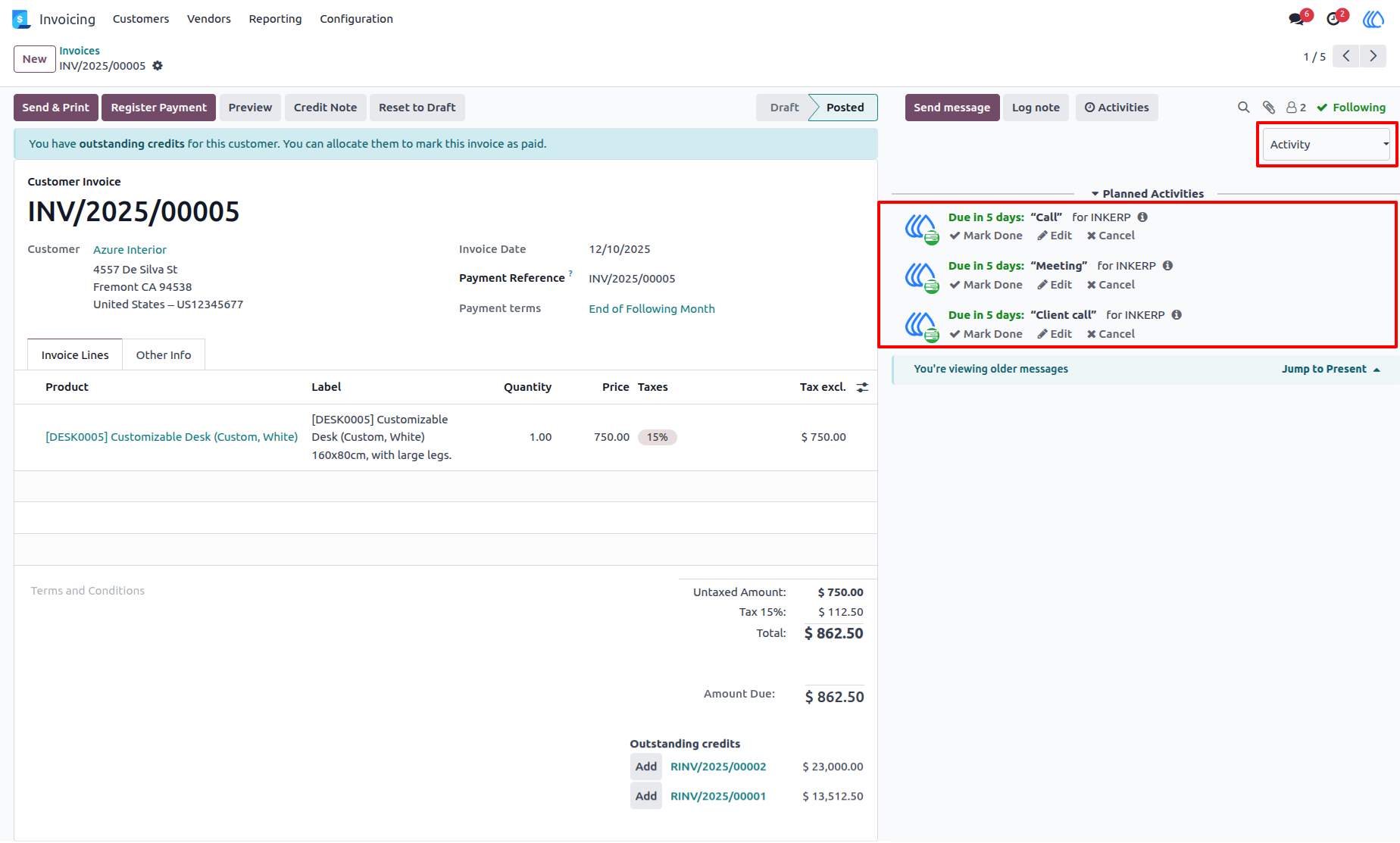Image resolution: width=1400 pixels, height=843 pixels.
Task: Edit the "Meeting" activity
Action: [1055, 285]
